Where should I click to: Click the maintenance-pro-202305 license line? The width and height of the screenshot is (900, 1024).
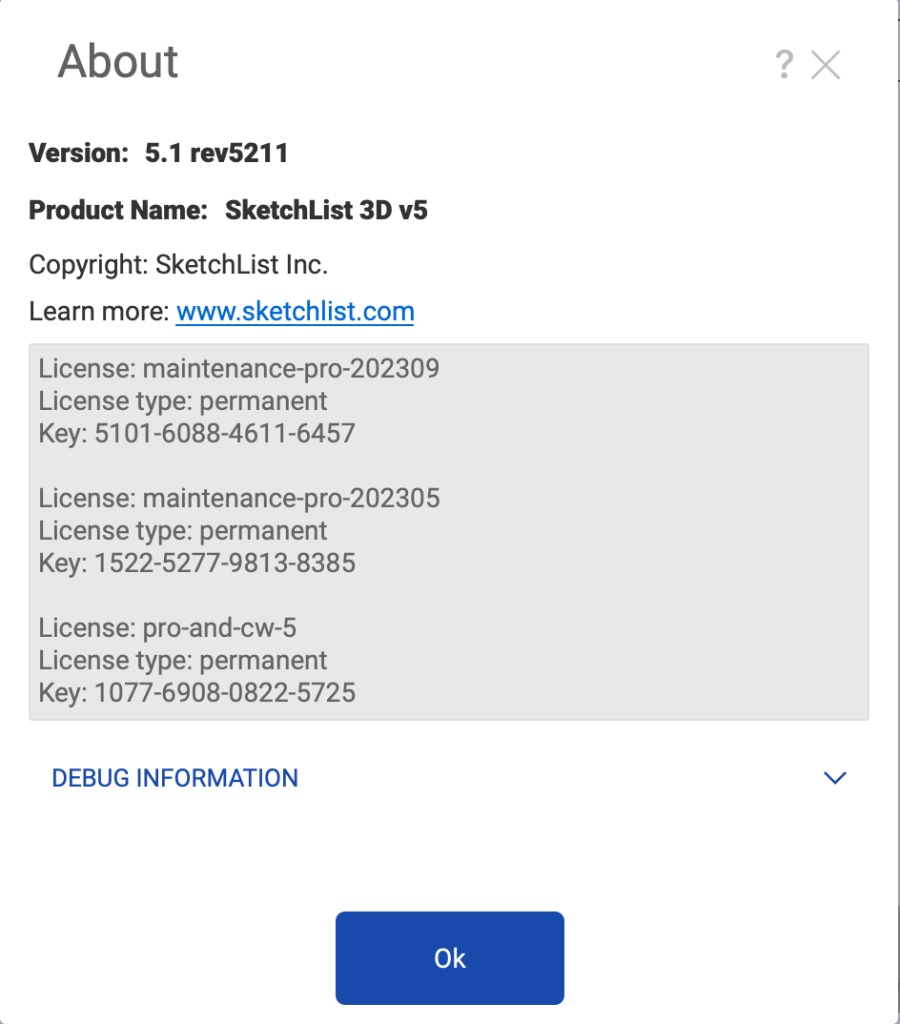point(239,498)
